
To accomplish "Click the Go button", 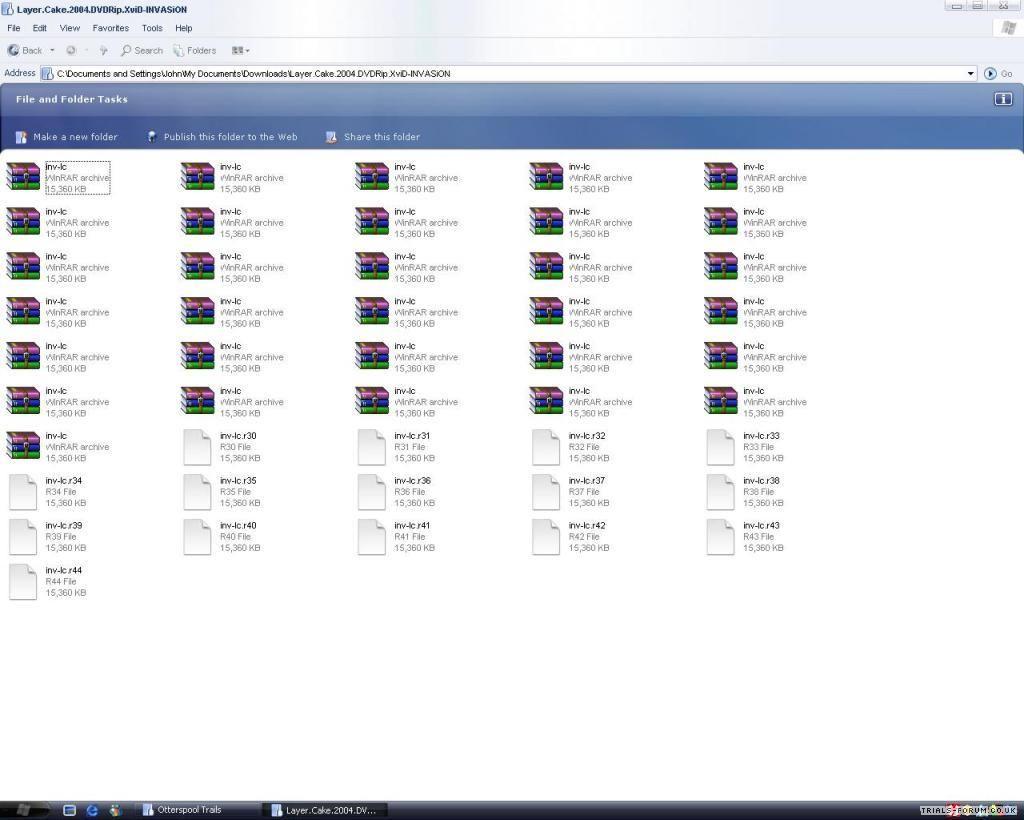I will (x=999, y=74).
